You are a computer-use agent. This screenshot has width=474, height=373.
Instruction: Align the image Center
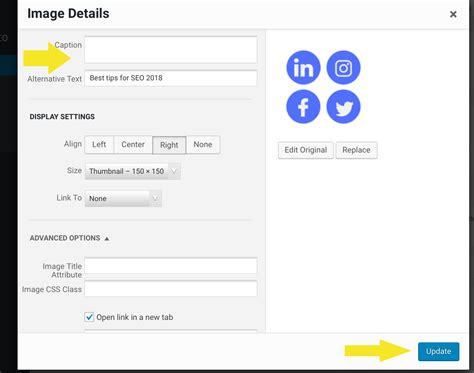click(x=133, y=145)
